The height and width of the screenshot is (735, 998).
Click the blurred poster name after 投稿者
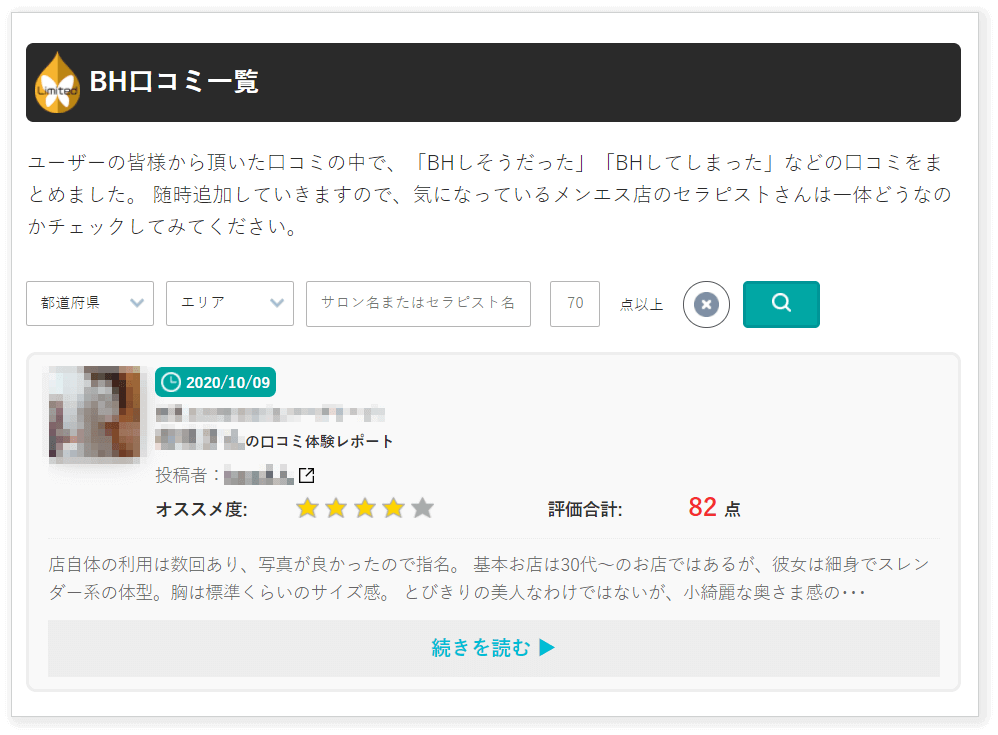(x=258, y=475)
